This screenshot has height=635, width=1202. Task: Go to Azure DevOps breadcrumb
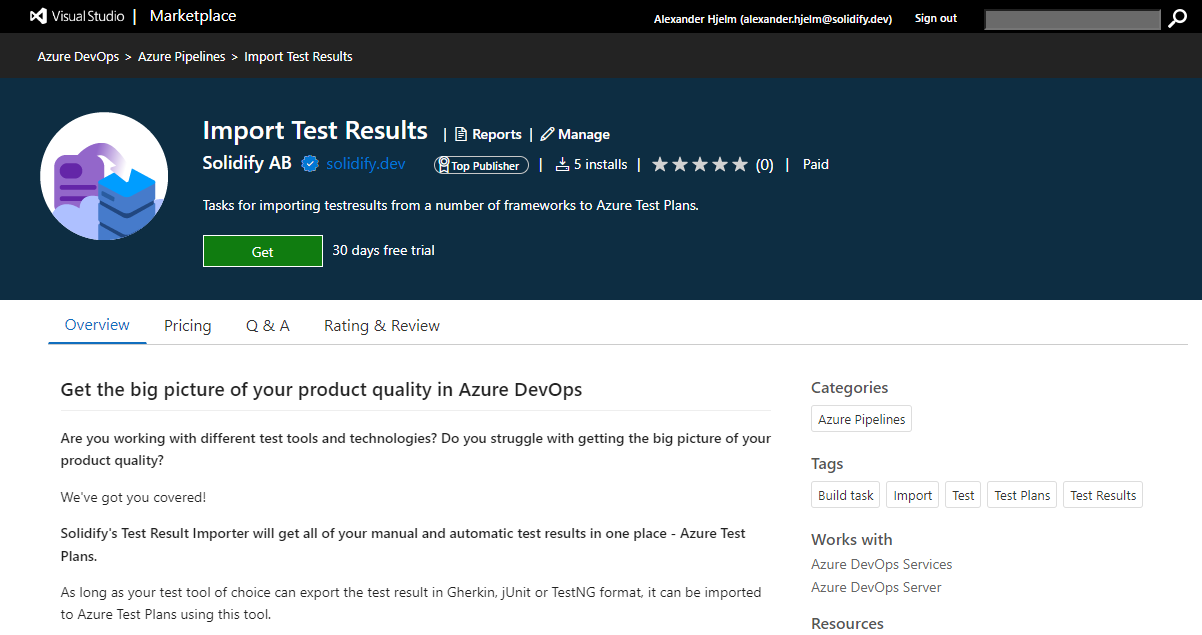[78, 57]
